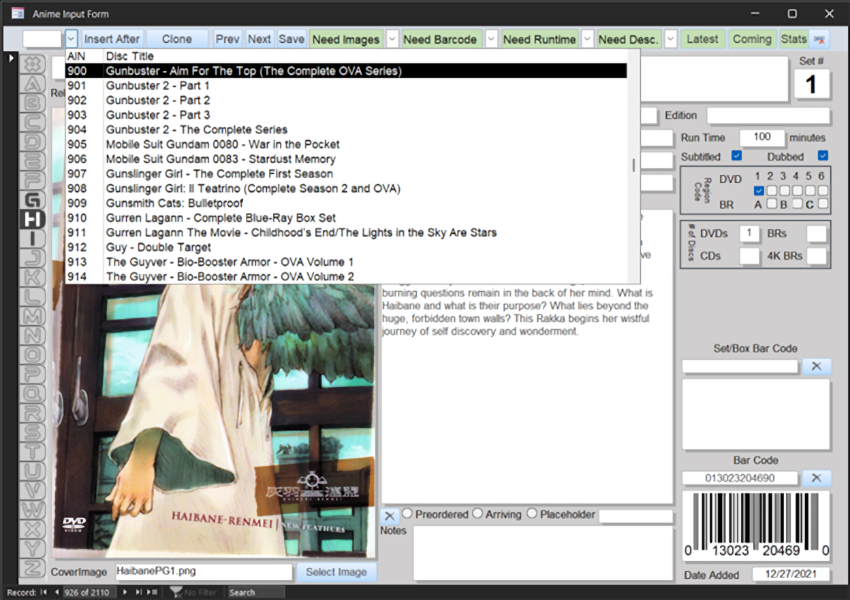This screenshot has height=600, width=850.
Task: Choose Gurren Lagann - Complete Blue-Ray Box Set
Action: 346,218
